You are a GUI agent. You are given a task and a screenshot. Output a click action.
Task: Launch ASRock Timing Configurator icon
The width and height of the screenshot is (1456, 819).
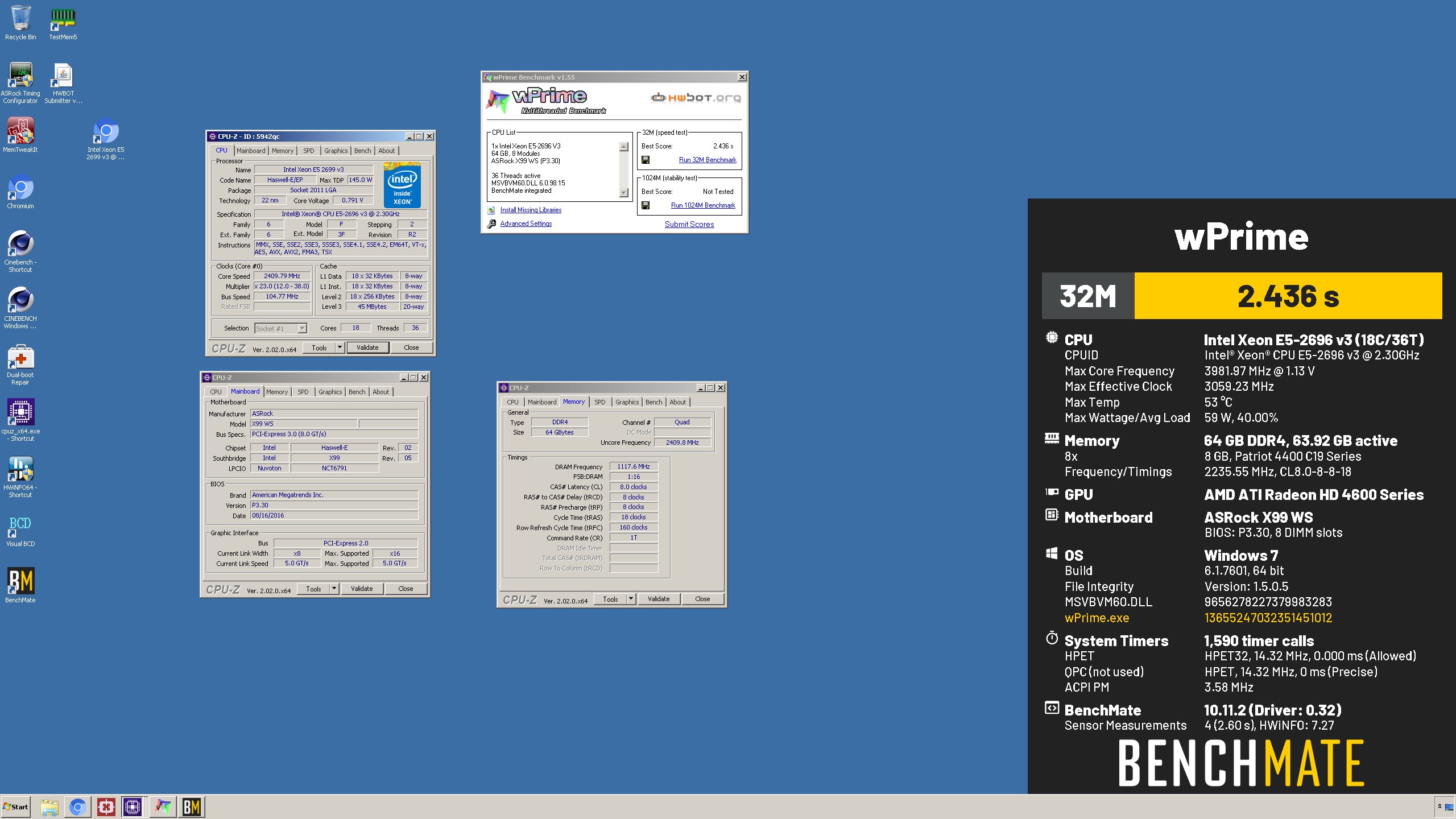pyautogui.click(x=20, y=83)
